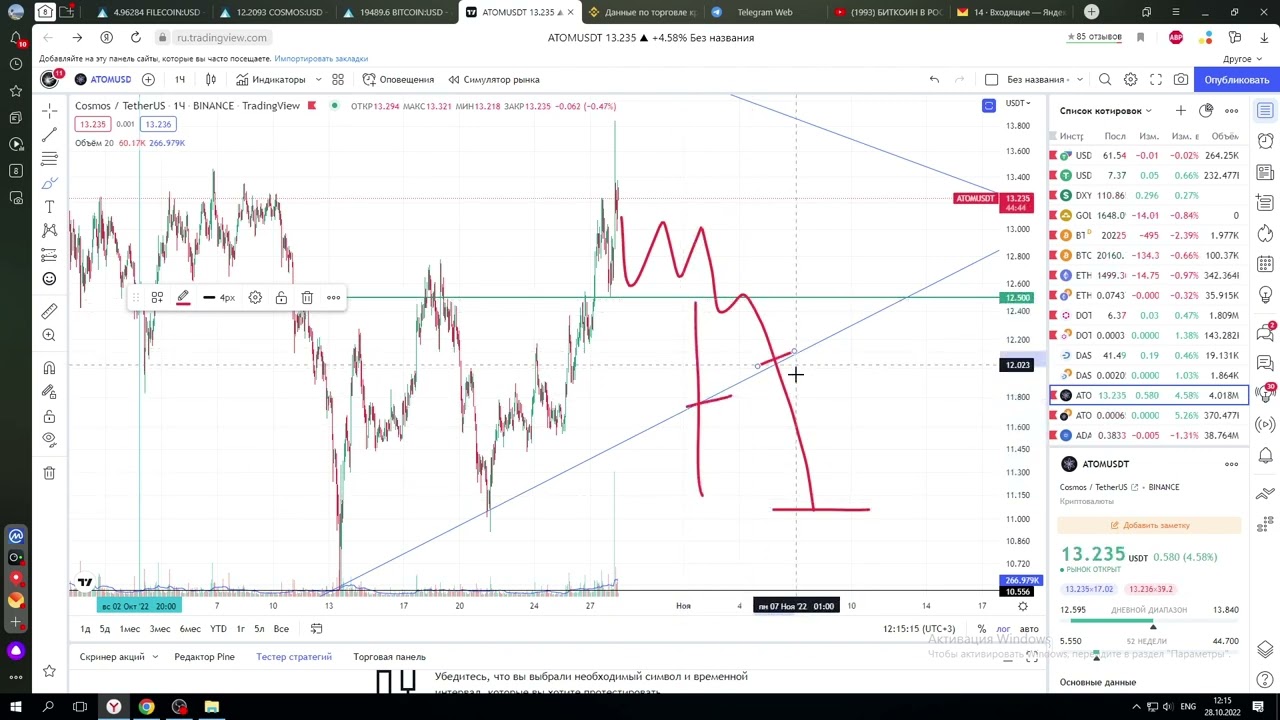Screen dimensions: 1280x720
Task: Hide all drawings with eye icon
Action: (x=49, y=440)
